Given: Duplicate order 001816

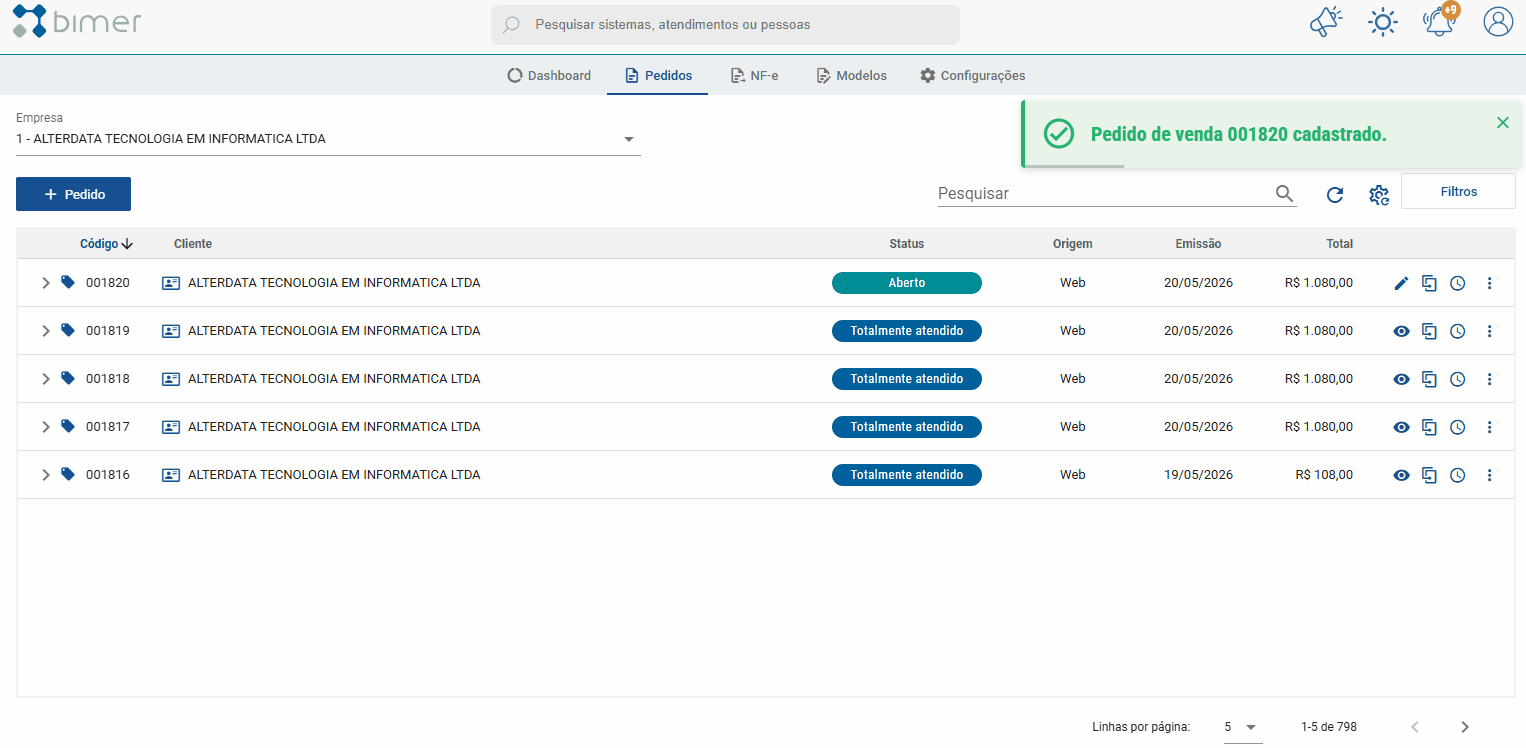Looking at the screenshot, I should coord(1430,476).
